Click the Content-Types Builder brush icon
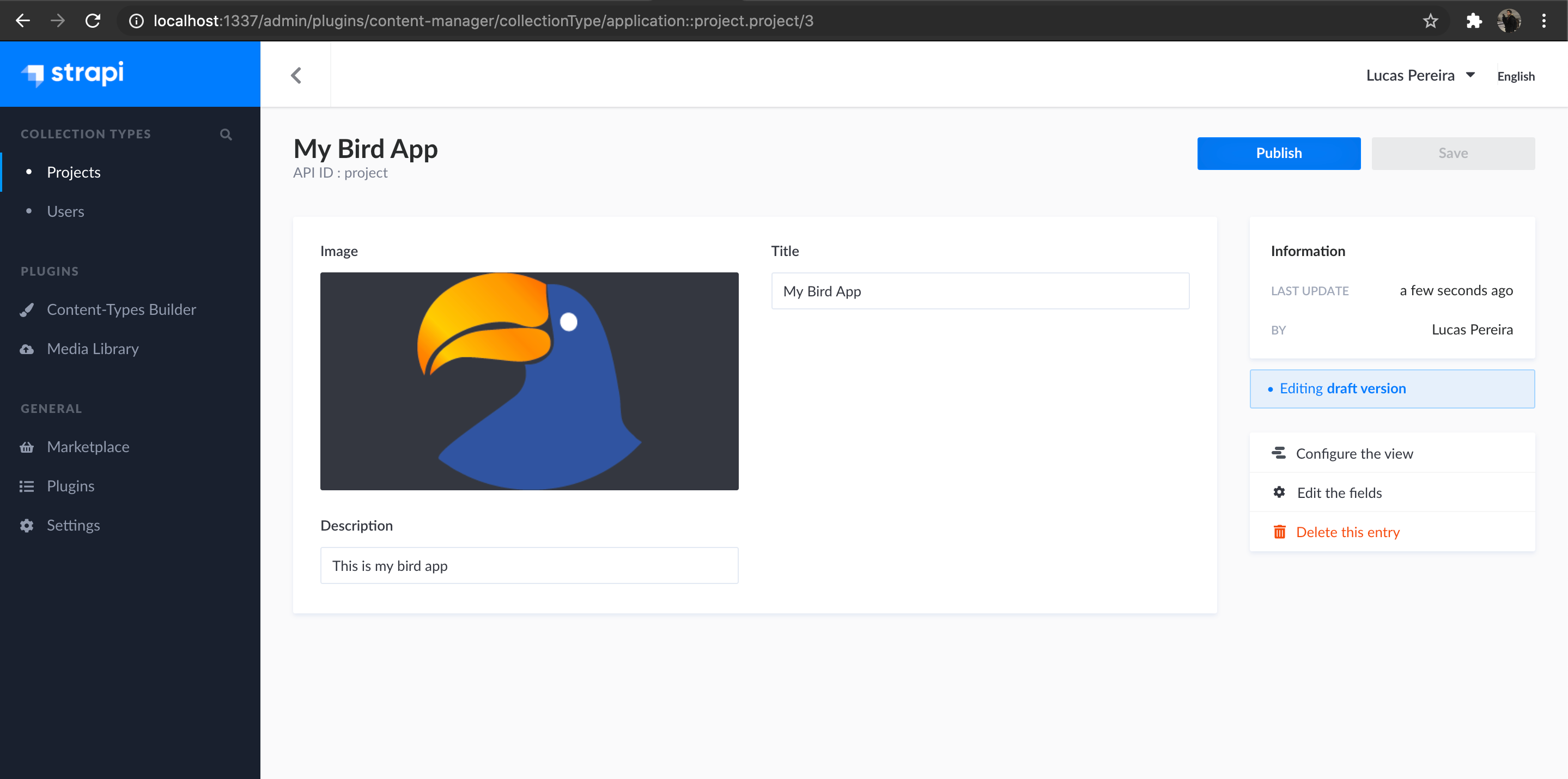1568x779 pixels. (x=27, y=310)
